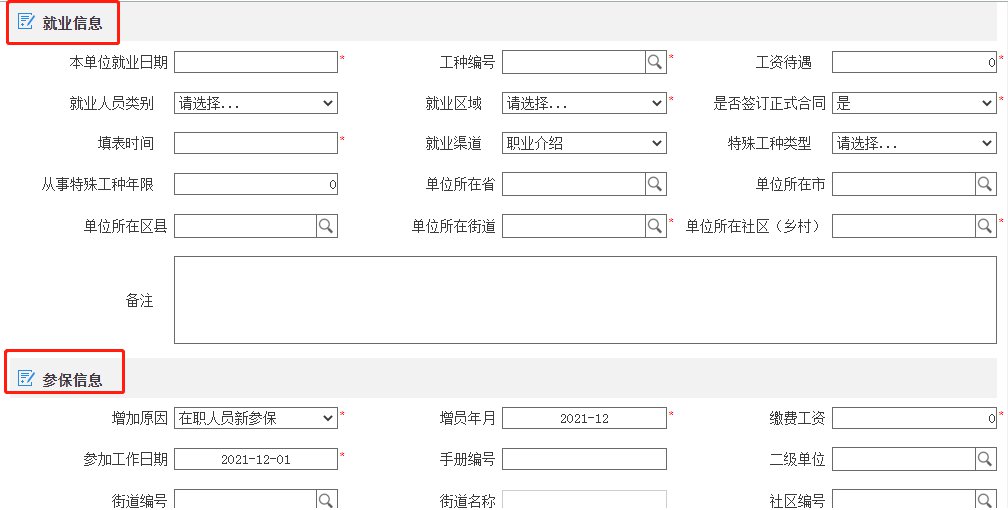Open the 单位所在区县 search lookup
Viewport: 1008px width, 510px height.
(326, 226)
